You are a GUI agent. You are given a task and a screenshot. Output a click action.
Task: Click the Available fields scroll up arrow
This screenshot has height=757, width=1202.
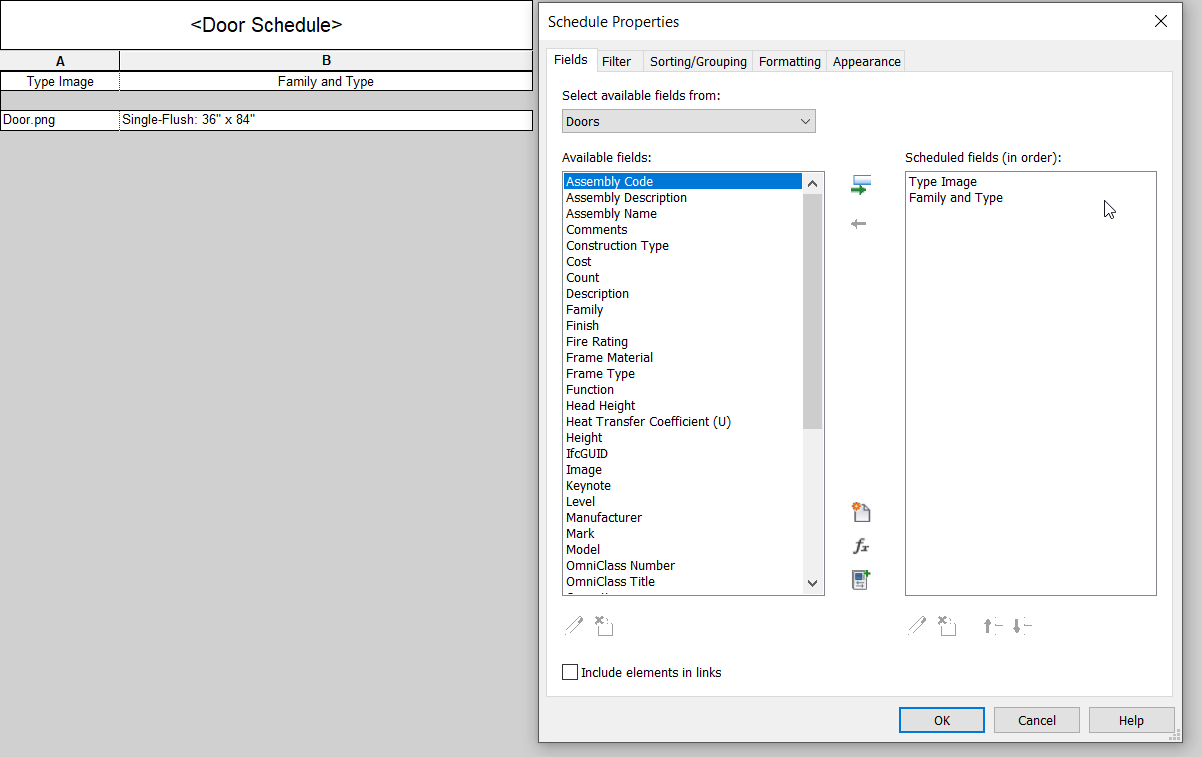[812, 182]
